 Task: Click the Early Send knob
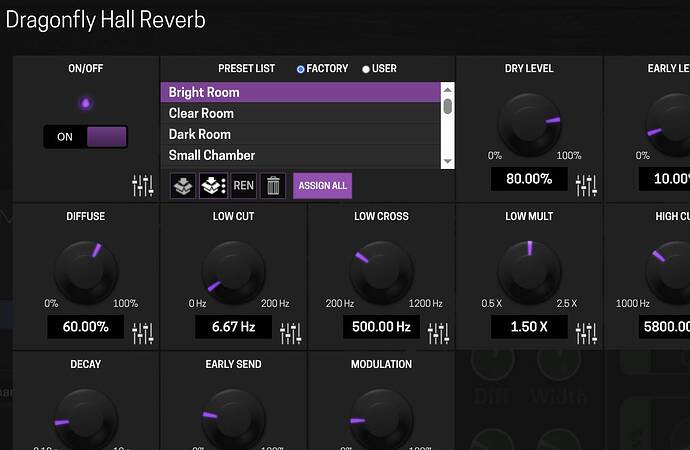234,420
